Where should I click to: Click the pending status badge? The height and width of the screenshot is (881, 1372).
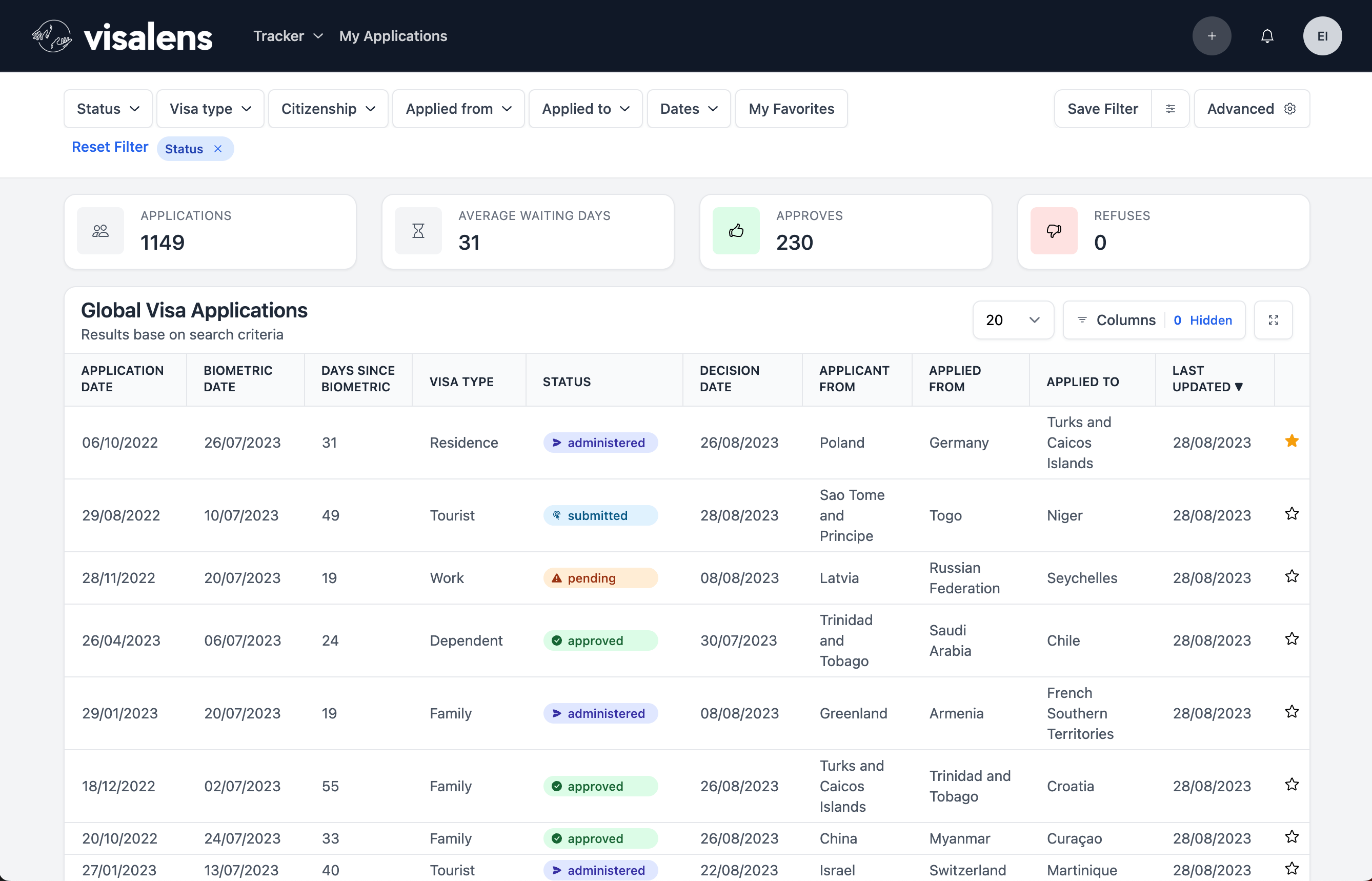click(600, 578)
